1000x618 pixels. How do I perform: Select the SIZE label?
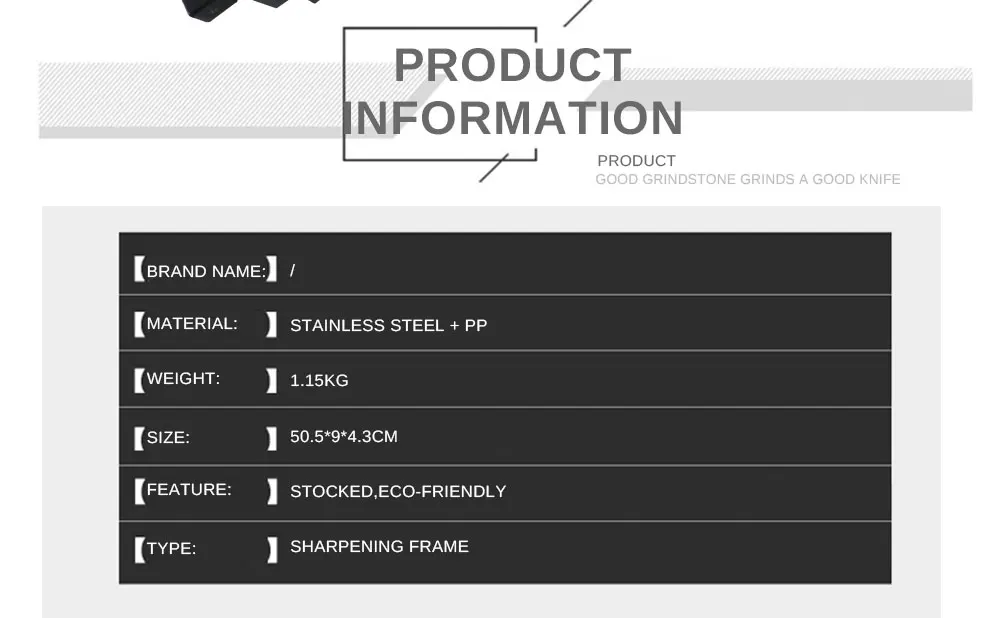tap(168, 438)
